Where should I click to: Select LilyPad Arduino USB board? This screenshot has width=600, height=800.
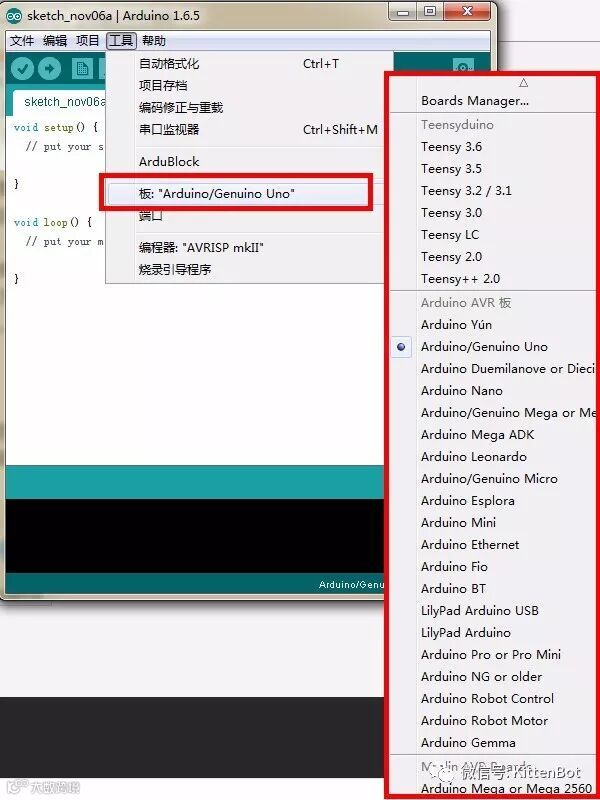click(493, 610)
